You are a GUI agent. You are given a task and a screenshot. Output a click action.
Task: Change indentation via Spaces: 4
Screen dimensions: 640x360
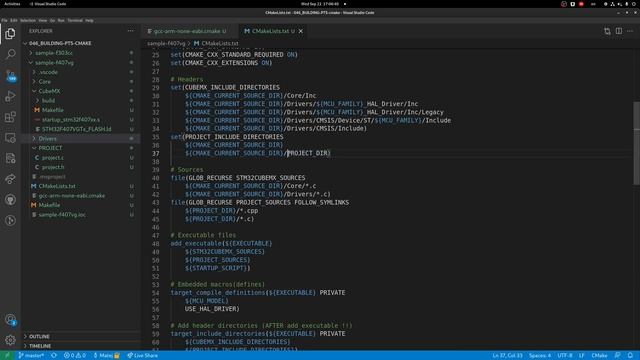540,356
